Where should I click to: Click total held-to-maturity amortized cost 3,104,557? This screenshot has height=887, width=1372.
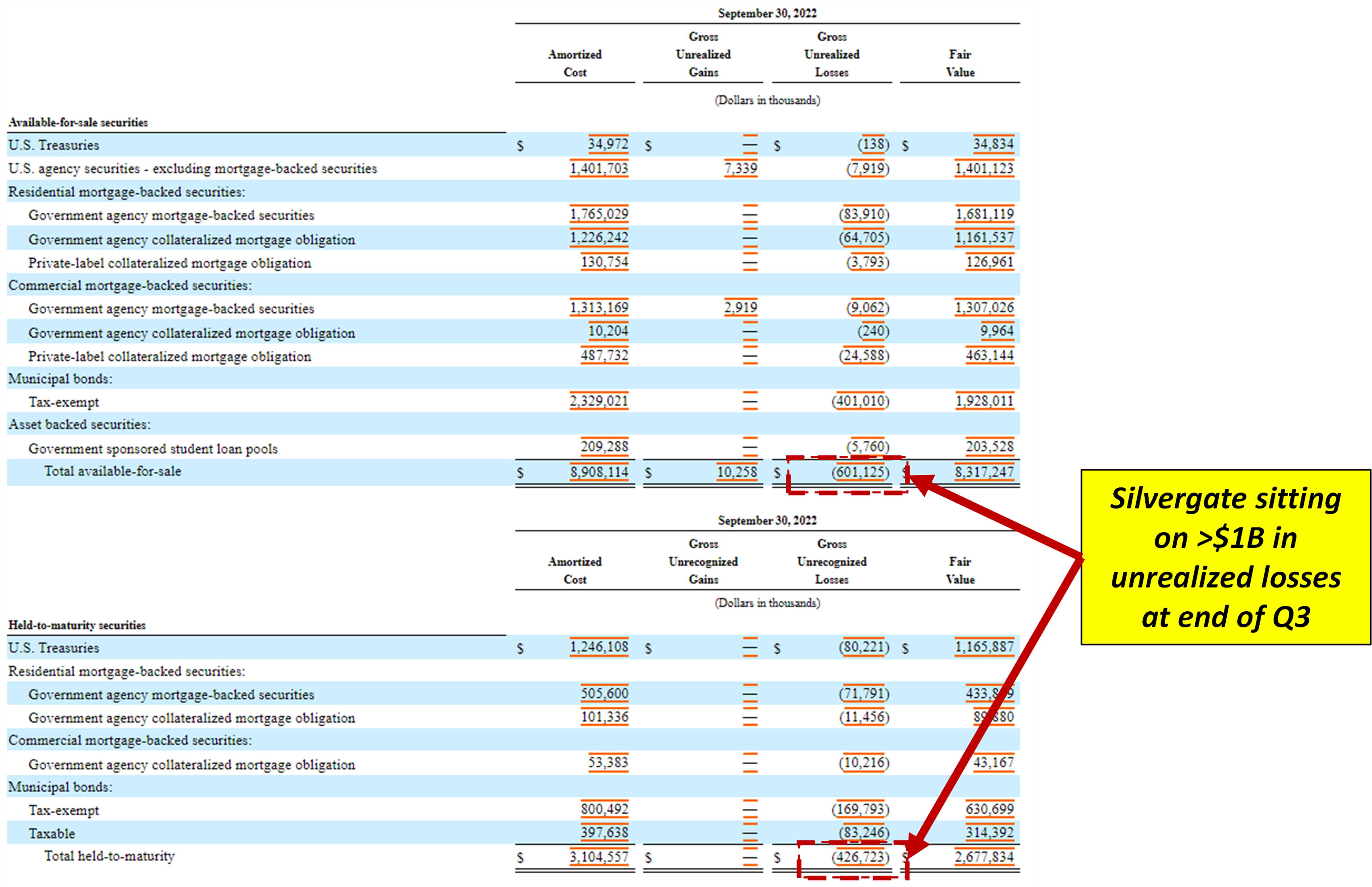pyautogui.click(x=598, y=857)
